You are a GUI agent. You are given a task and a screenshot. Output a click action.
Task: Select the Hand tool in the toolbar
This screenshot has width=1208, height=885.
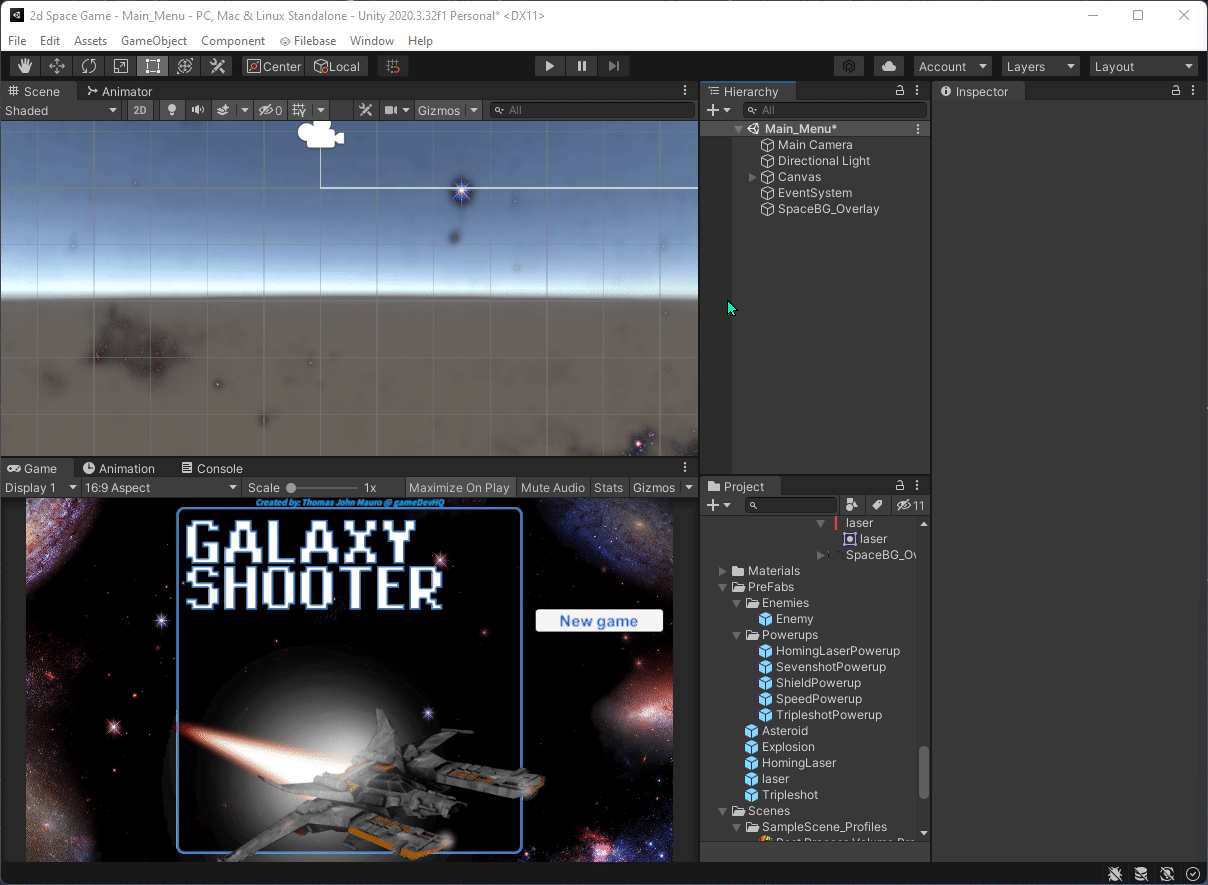point(24,66)
